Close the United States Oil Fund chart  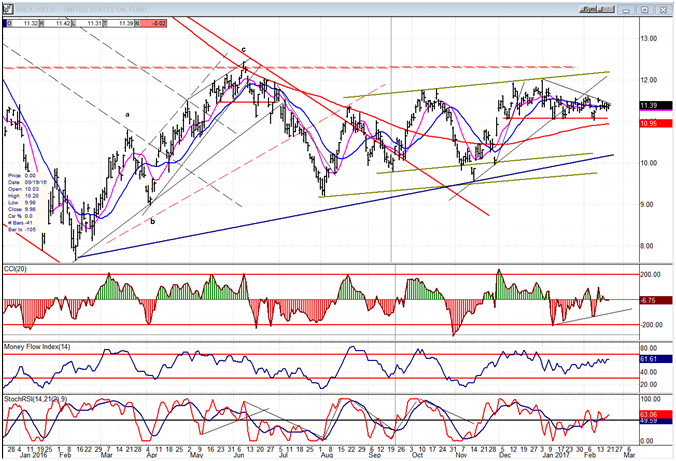663,9
